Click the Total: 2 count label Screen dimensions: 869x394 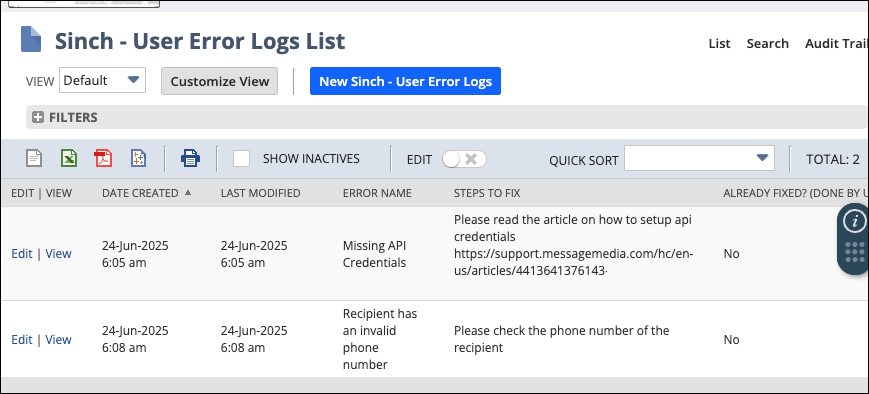[833, 160]
